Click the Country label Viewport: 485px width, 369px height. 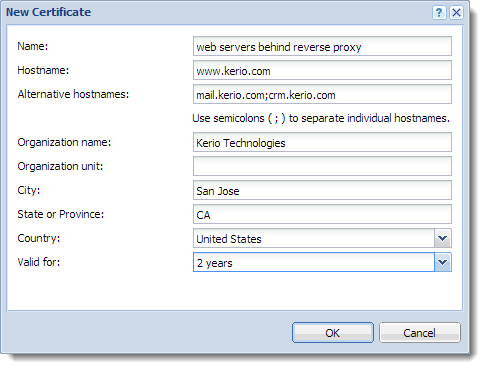39,238
